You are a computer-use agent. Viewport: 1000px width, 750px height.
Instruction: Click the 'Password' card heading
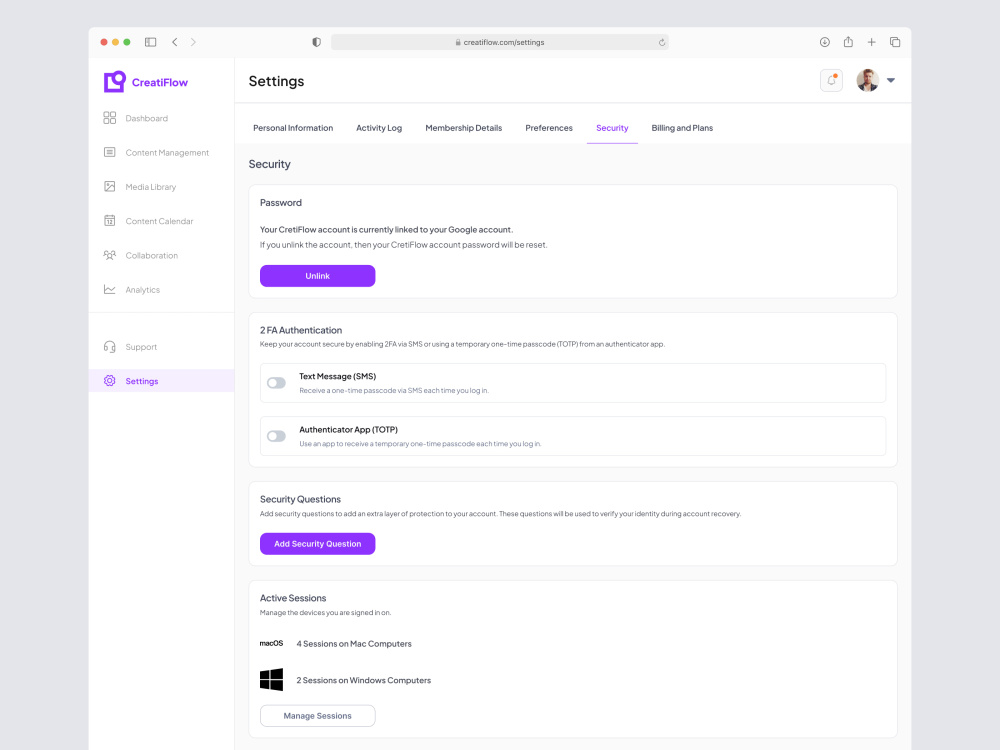click(x=281, y=203)
